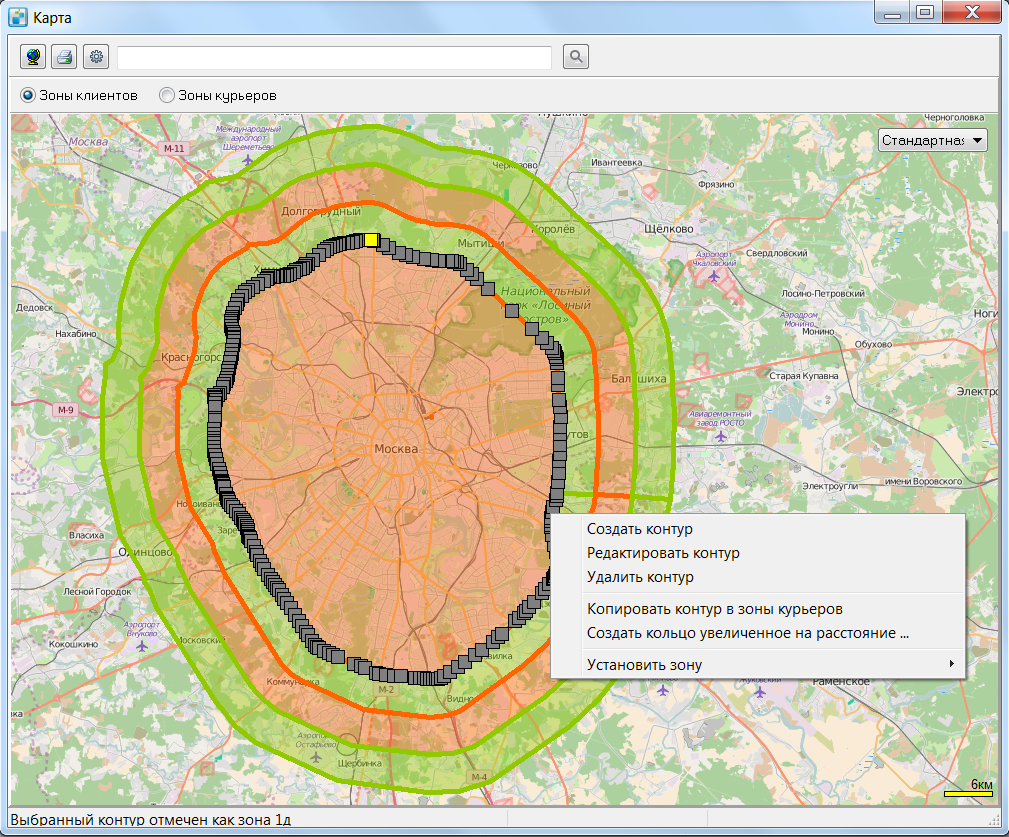1009x837 pixels.
Task: Click status text Выбранный контур отмечен как зона 1д
Action: [x=151, y=820]
